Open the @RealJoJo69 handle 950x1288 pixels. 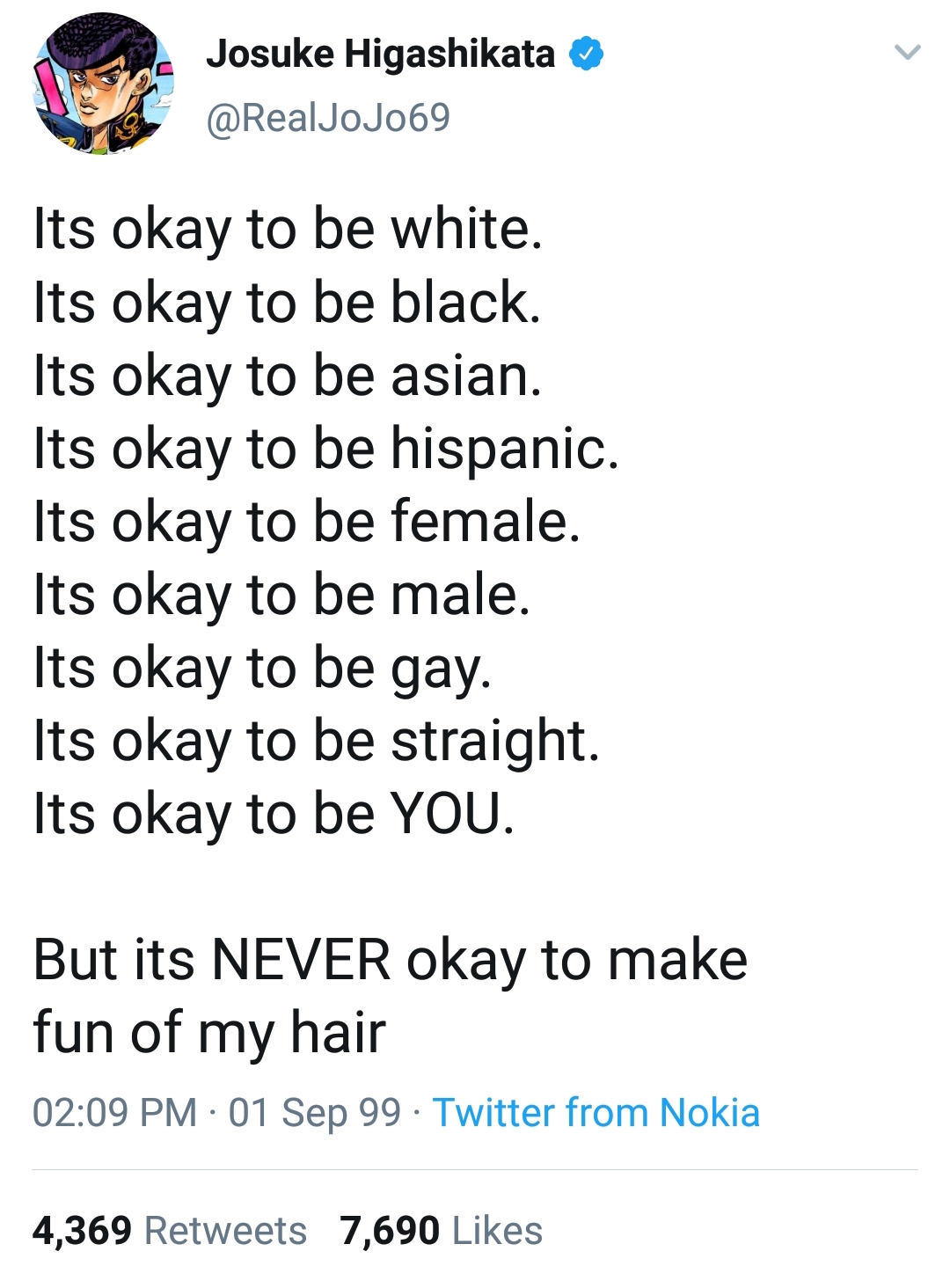327,118
